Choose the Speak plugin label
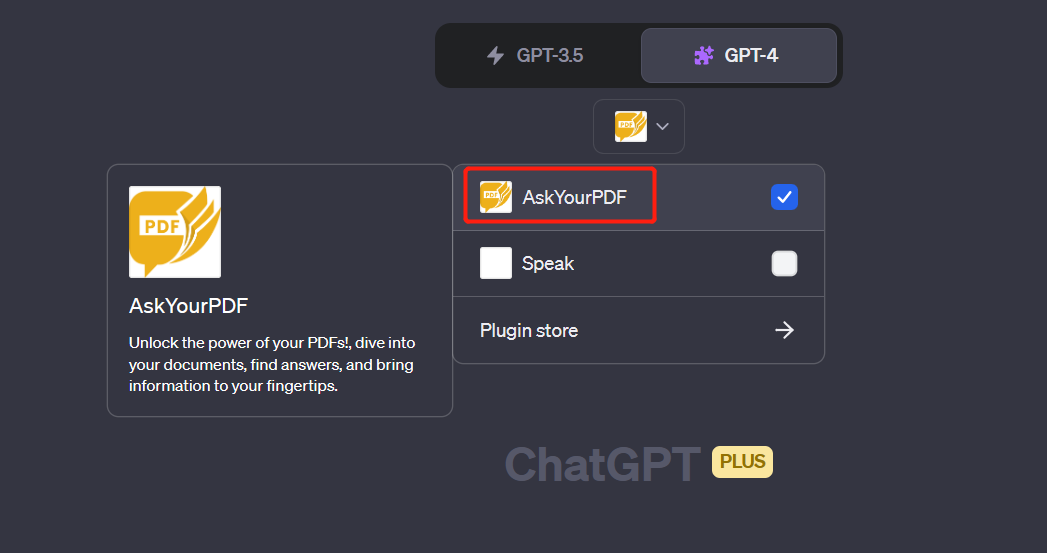 tap(548, 264)
